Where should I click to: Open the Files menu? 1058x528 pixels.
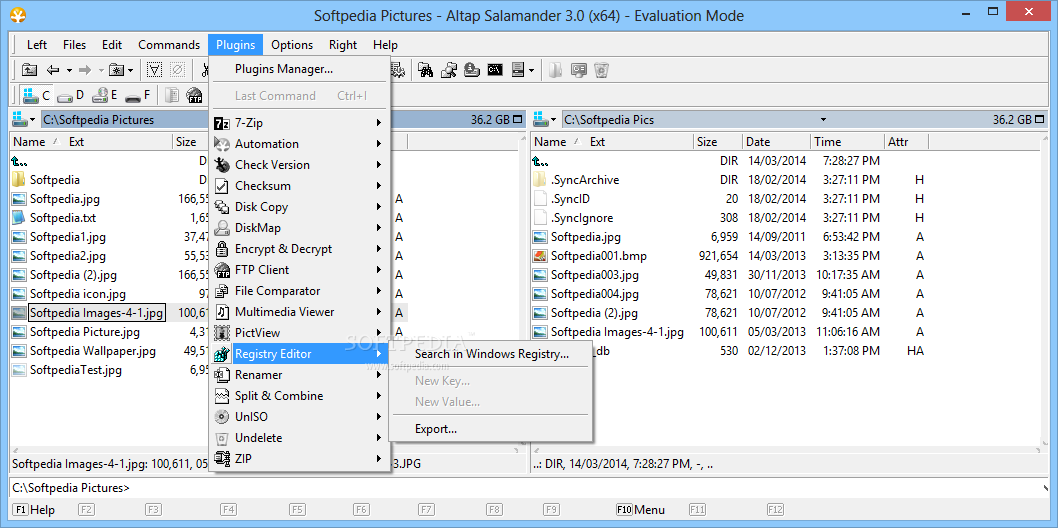(x=74, y=45)
